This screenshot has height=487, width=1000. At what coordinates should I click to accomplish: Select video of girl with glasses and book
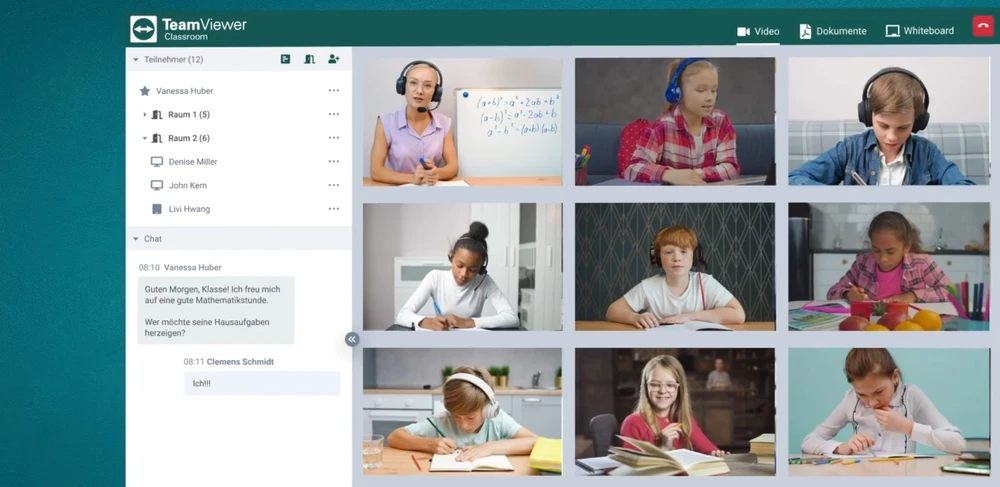point(675,412)
